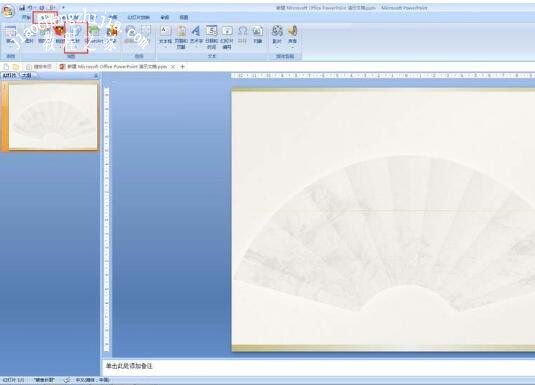Switch to the 大纲 outline pane tab
Image resolution: width=535 pixels, height=385 pixels.
(x=27, y=75)
